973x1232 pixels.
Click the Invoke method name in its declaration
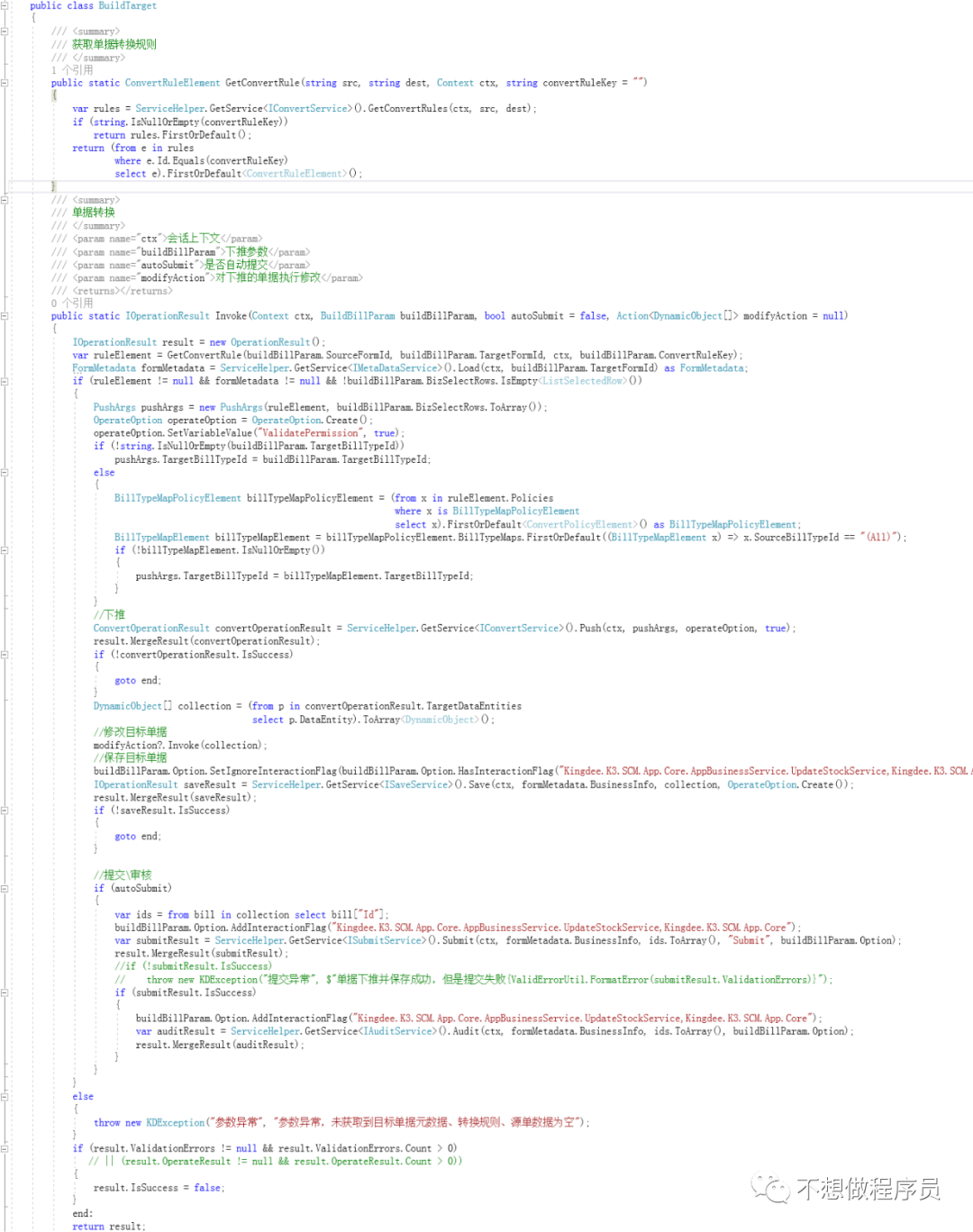231,316
